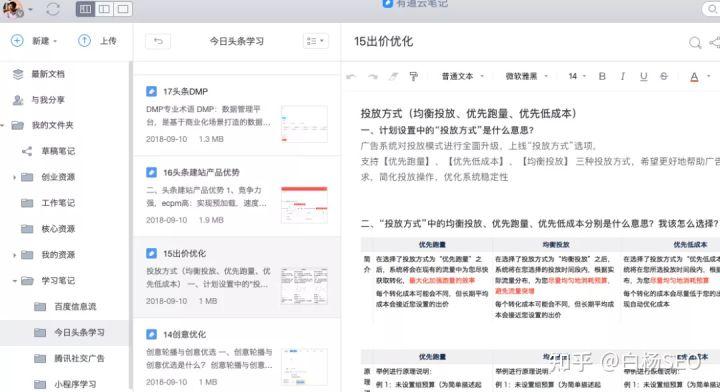Toggle strikethrough formatting
Viewport: 720px width, 392px height.
point(664,76)
